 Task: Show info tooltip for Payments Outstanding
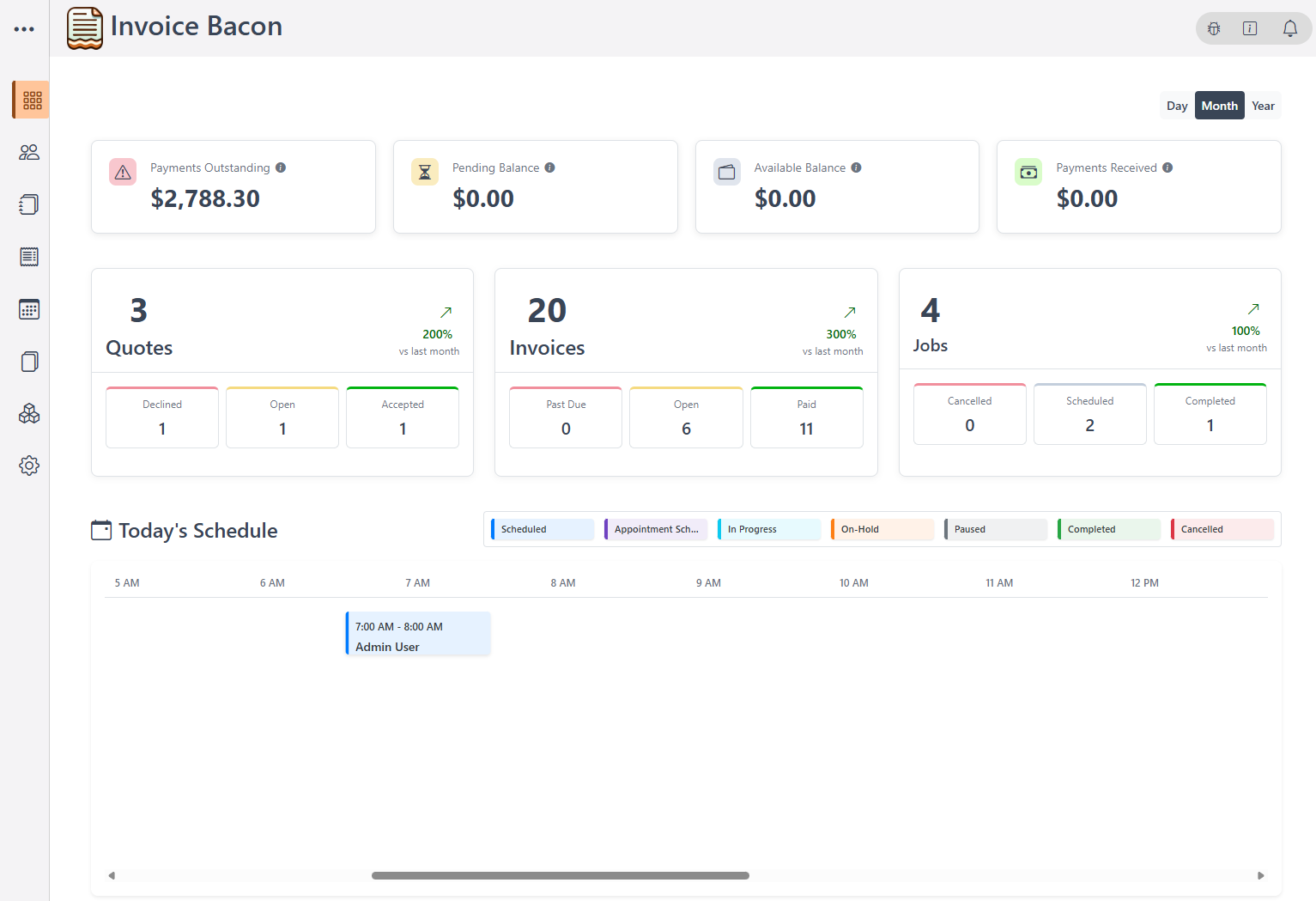coord(281,167)
